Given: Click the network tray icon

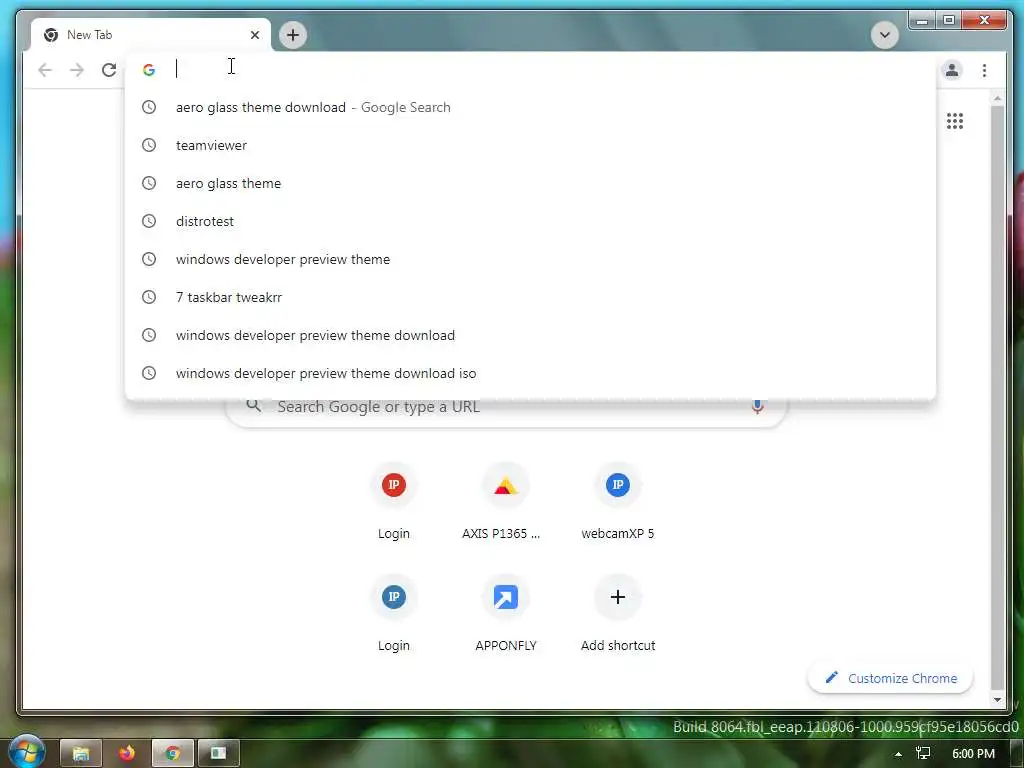Looking at the screenshot, I should tap(923, 754).
